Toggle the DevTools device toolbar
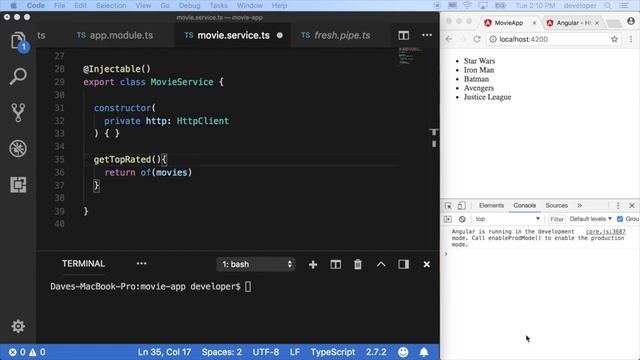 coord(461,206)
